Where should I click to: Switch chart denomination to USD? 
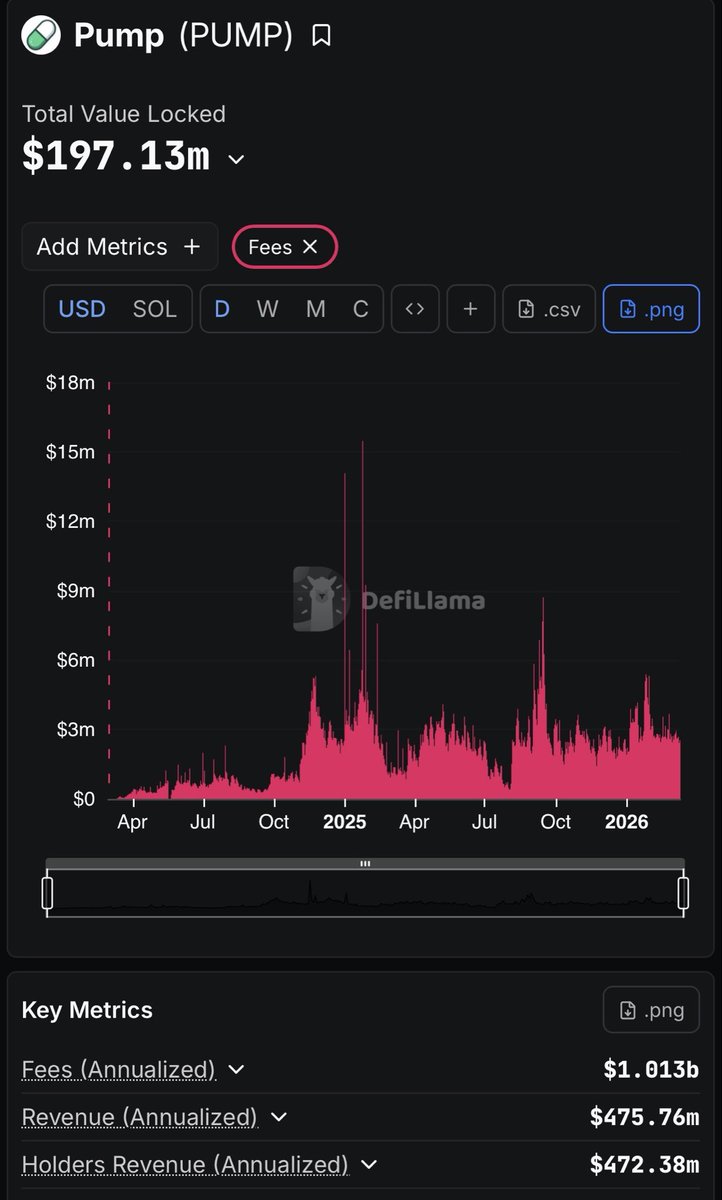(x=82, y=309)
